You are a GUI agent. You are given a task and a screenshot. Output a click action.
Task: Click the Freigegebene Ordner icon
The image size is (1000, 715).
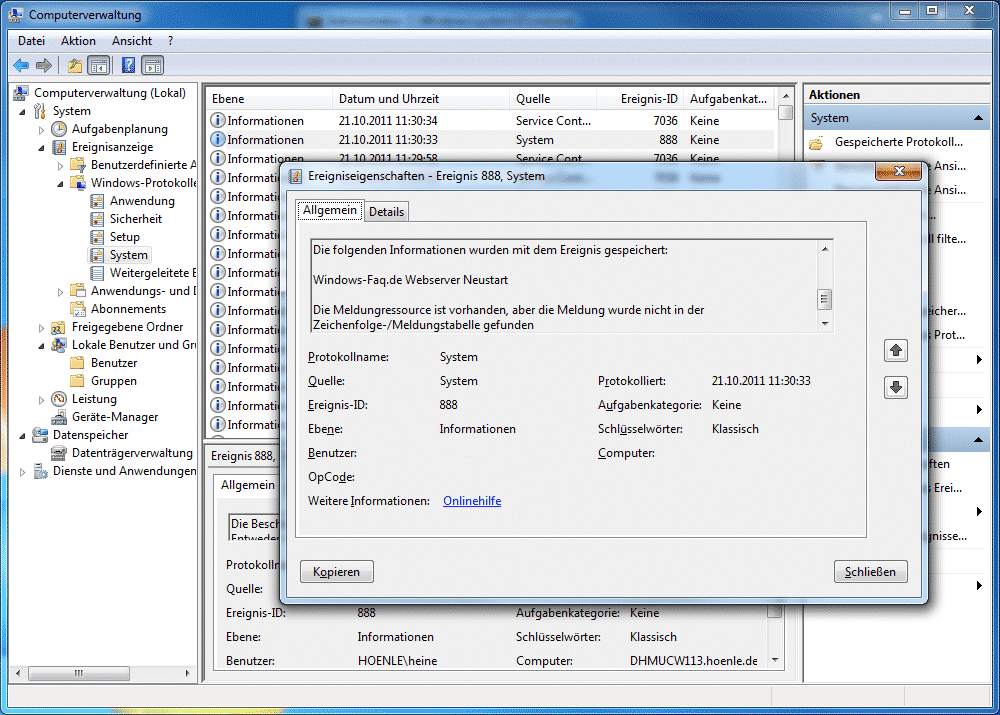pos(59,327)
